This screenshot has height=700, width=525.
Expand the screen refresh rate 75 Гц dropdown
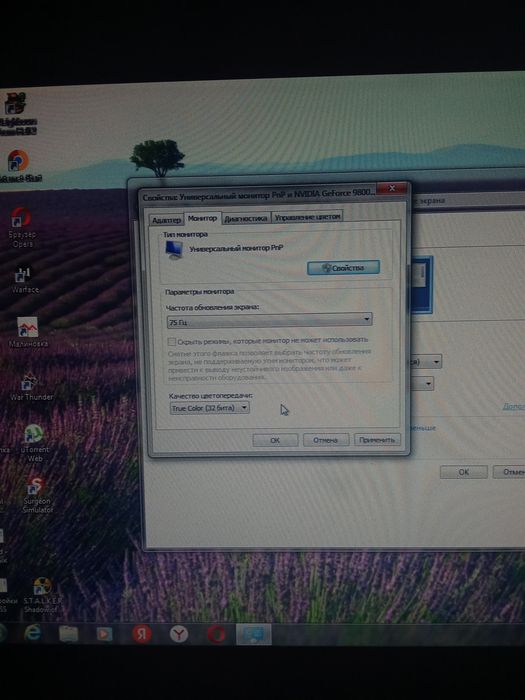[x=269, y=320]
